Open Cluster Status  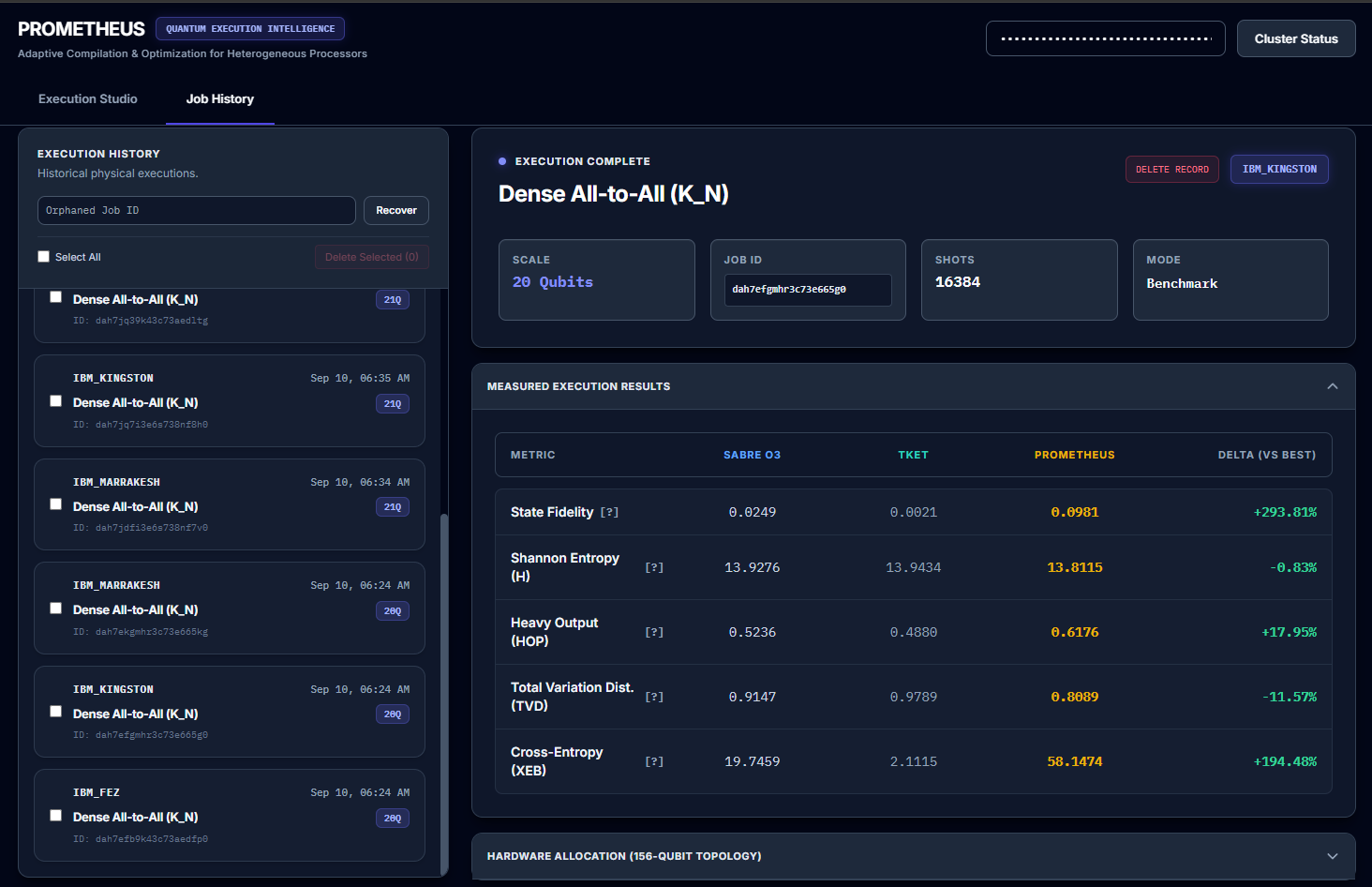(x=1296, y=38)
